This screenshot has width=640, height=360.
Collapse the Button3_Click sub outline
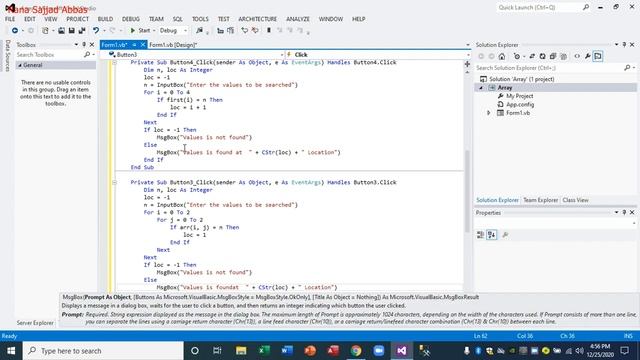pyautogui.click(x=115, y=182)
